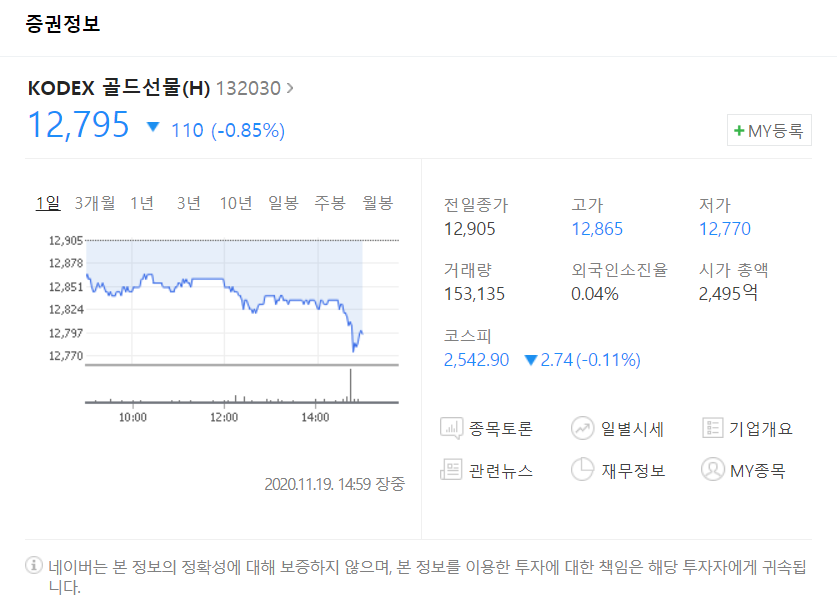Click the 시가 총액 value 2,495억
The image size is (838, 603).
click(728, 293)
